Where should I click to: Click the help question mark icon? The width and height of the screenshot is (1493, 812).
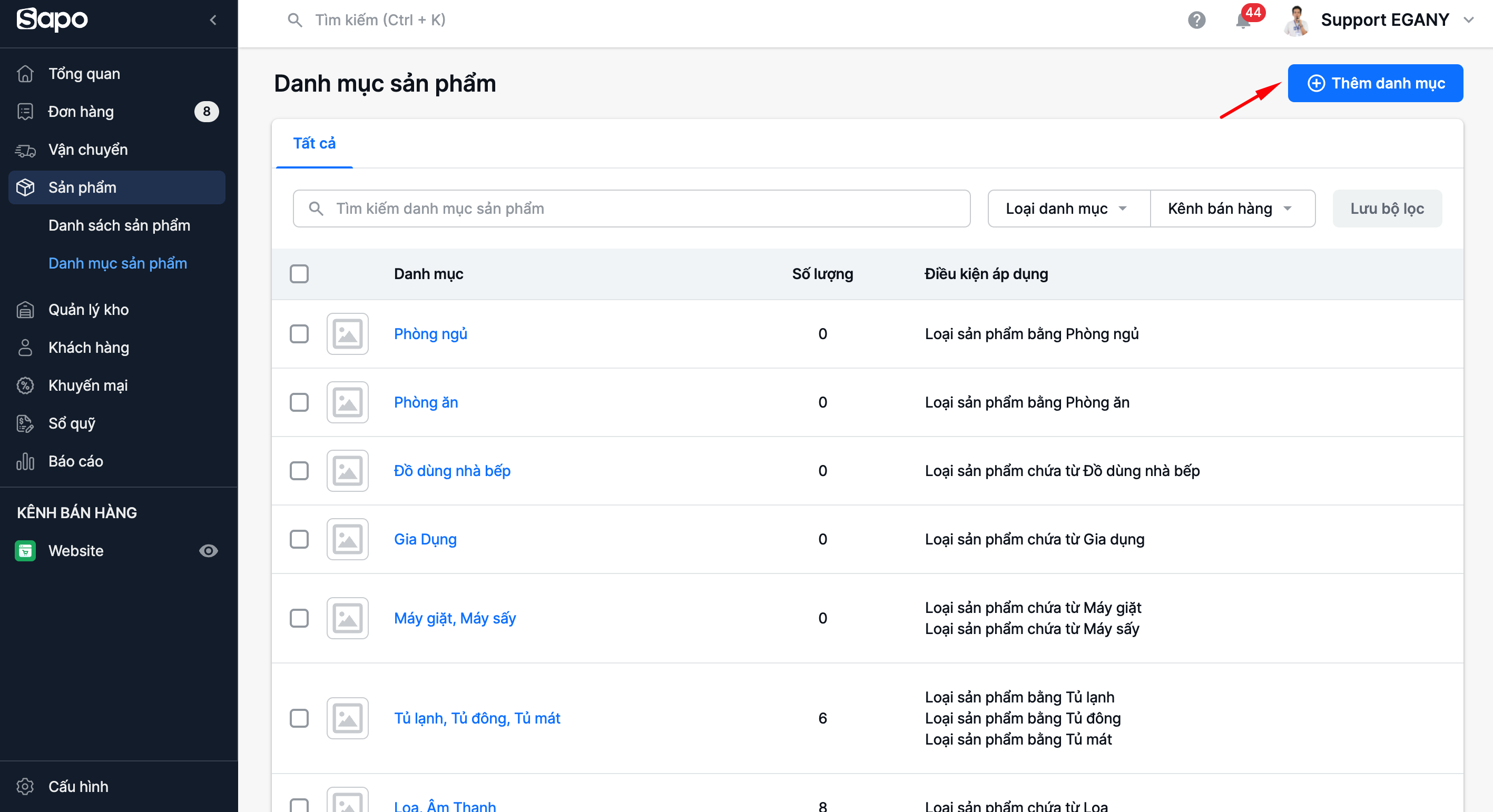click(x=1196, y=20)
